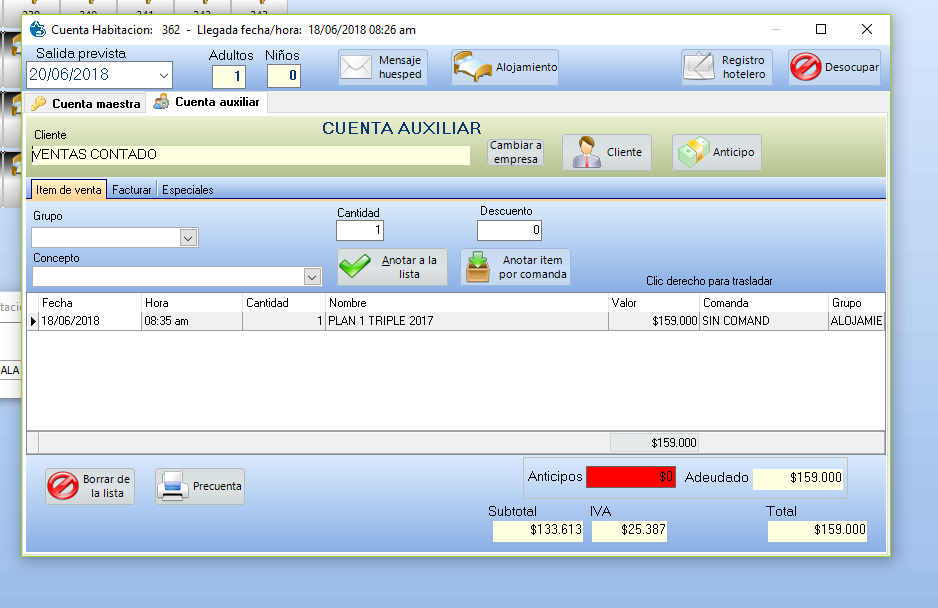Viewport: 938px width, 608px height.
Task: Open Registro hotelero notepad icon
Action: tap(700, 68)
